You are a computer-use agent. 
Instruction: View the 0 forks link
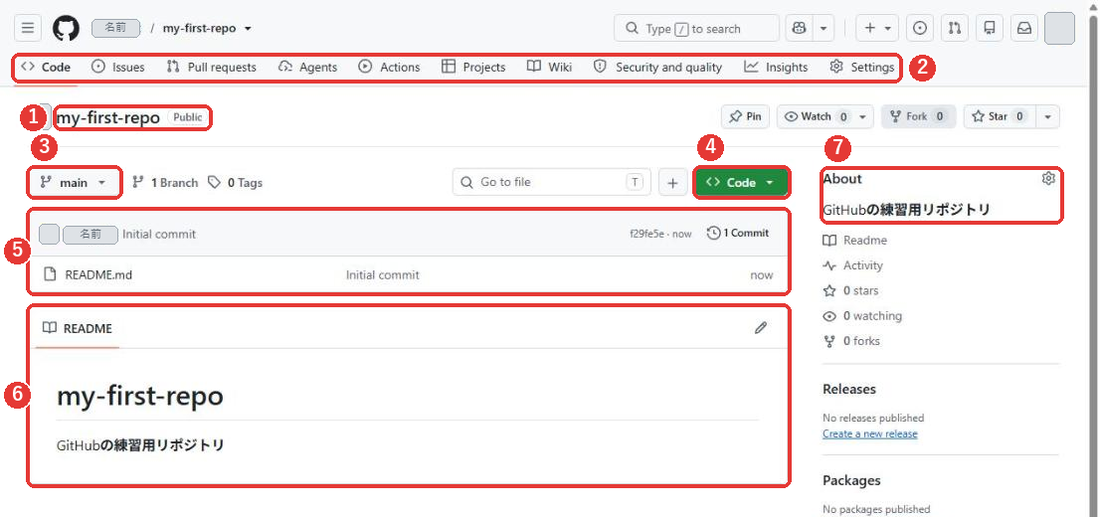[x=852, y=342]
